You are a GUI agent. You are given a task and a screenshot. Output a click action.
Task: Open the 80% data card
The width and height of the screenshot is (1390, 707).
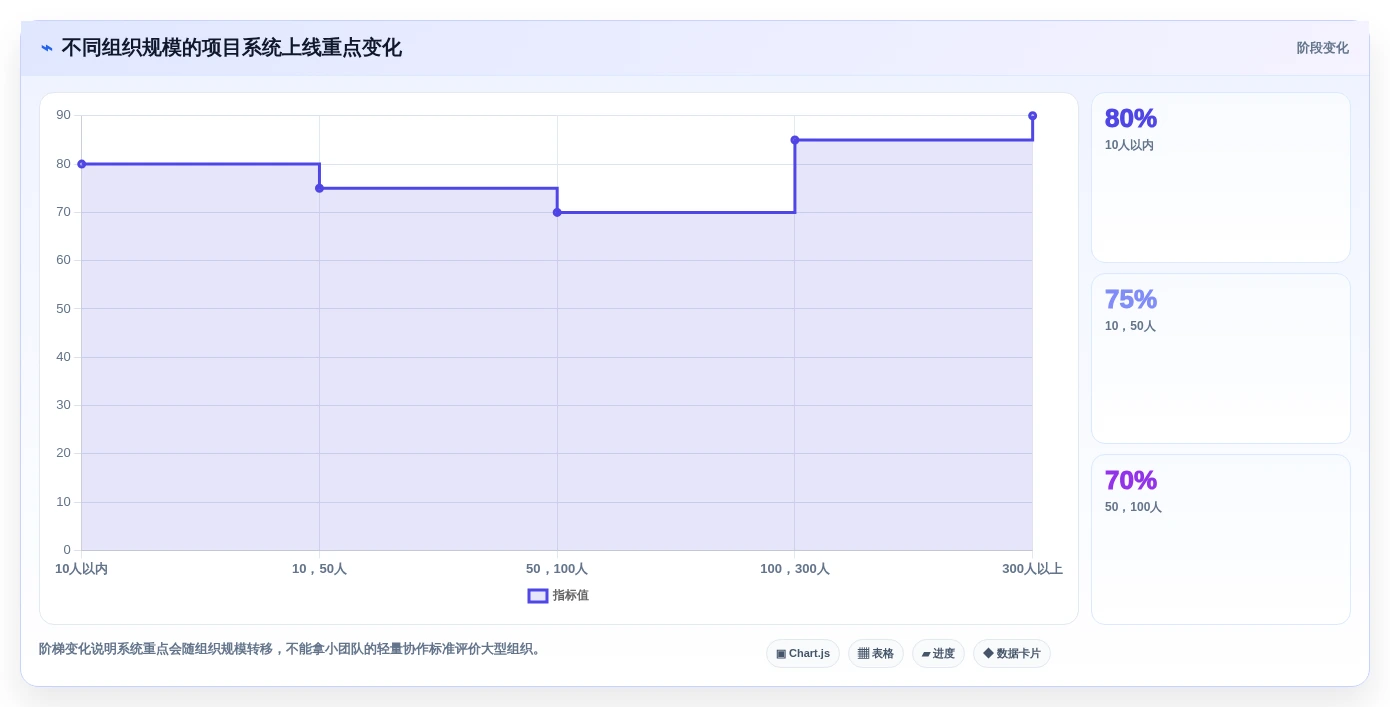pyautogui.click(x=1221, y=178)
